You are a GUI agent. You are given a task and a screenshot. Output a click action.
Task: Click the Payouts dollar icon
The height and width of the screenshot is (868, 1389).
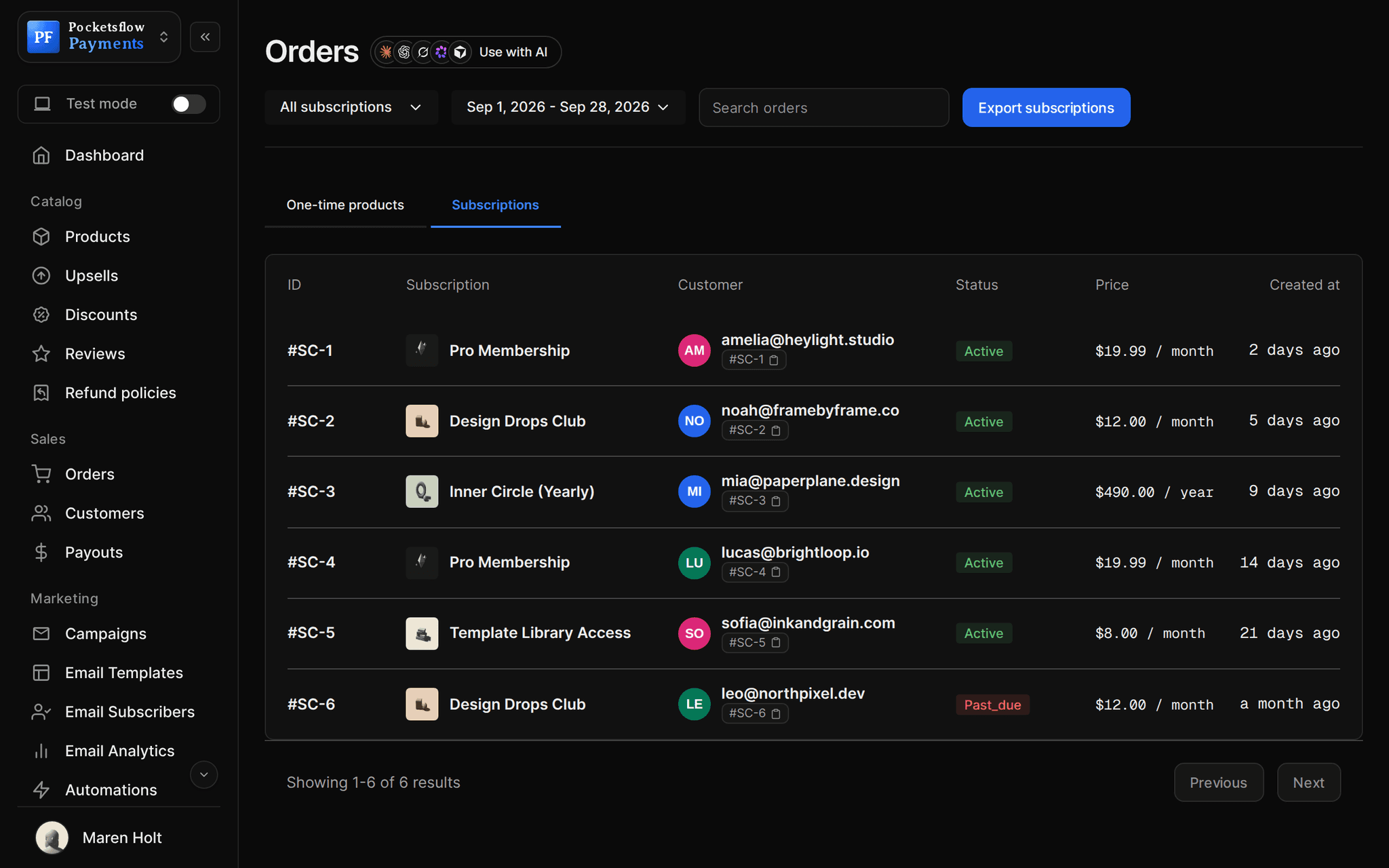pos(41,553)
